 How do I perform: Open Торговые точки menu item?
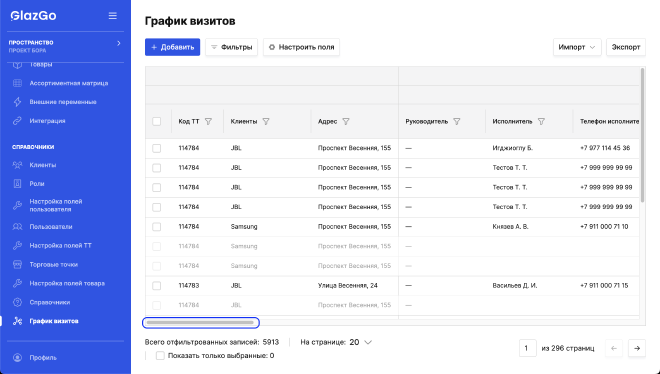click(53, 264)
